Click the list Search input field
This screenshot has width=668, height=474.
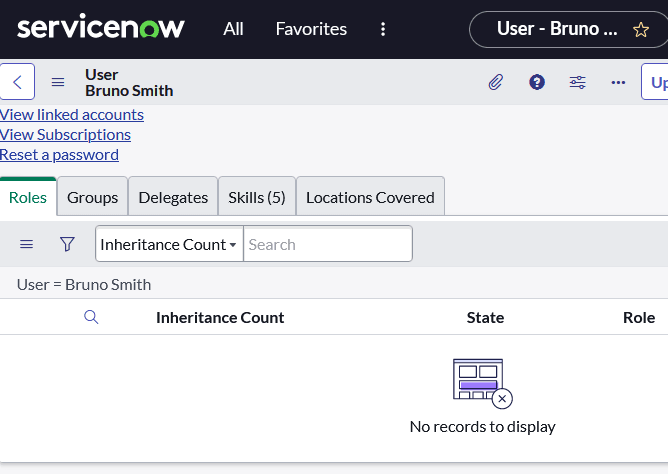tap(328, 244)
